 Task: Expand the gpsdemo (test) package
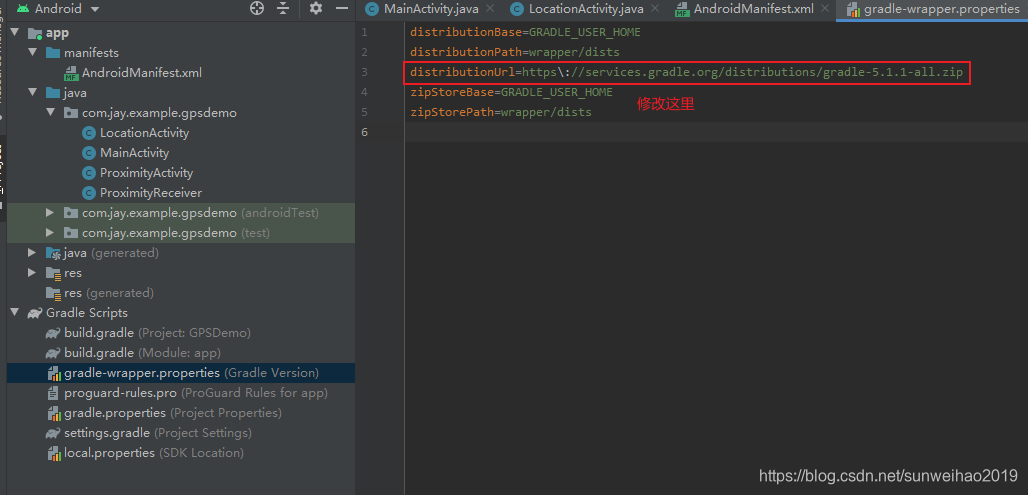pyautogui.click(x=50, y=233)
